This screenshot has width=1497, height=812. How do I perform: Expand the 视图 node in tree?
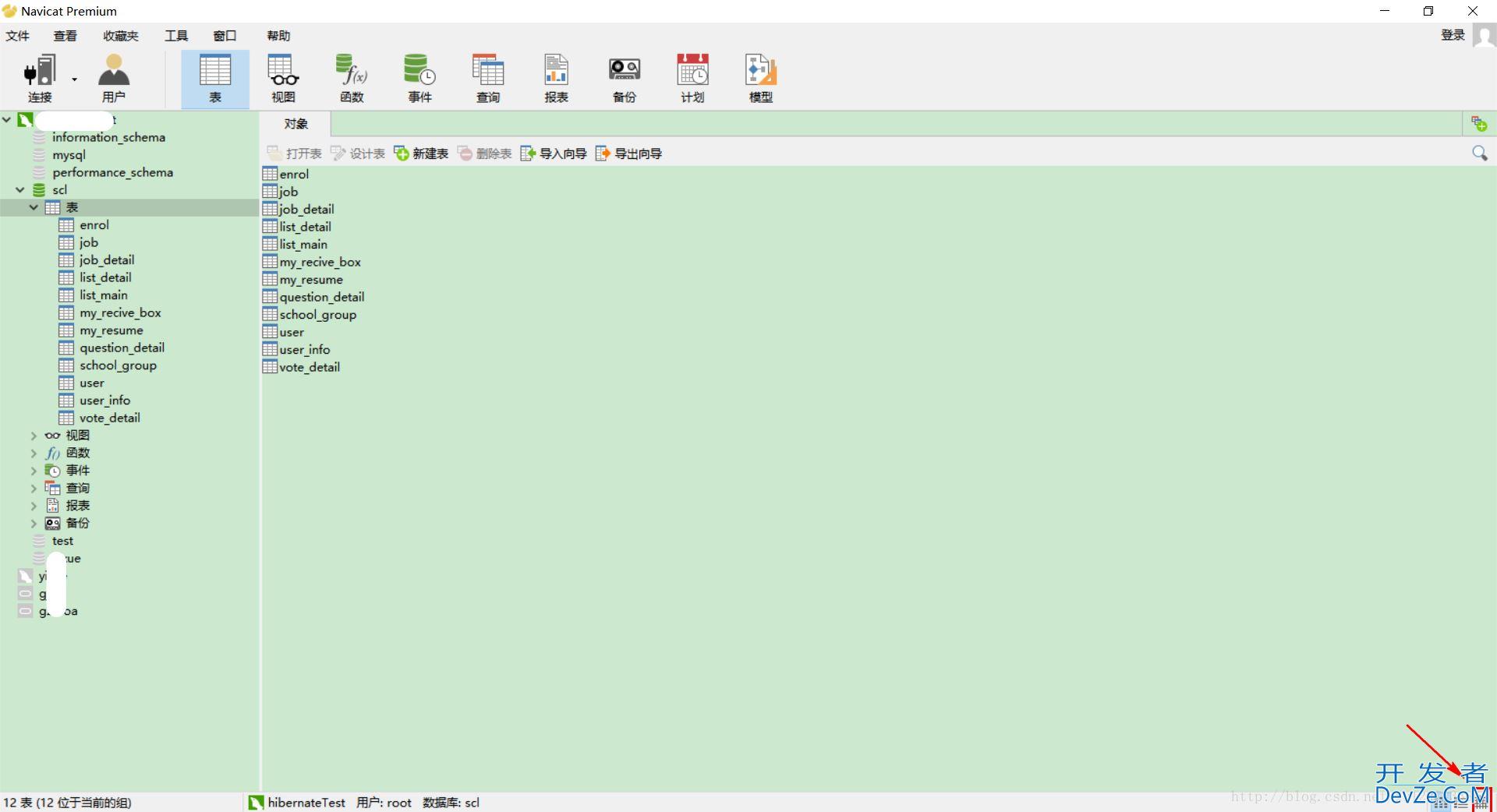pos(34,436)
